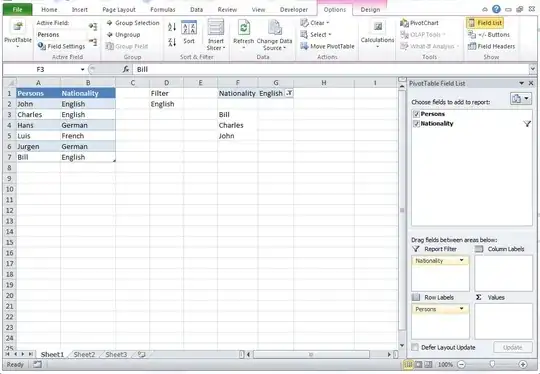Viewport: 540px width, 374px height.
Task: Select the zoom slider handle
Action: point(492,364)
